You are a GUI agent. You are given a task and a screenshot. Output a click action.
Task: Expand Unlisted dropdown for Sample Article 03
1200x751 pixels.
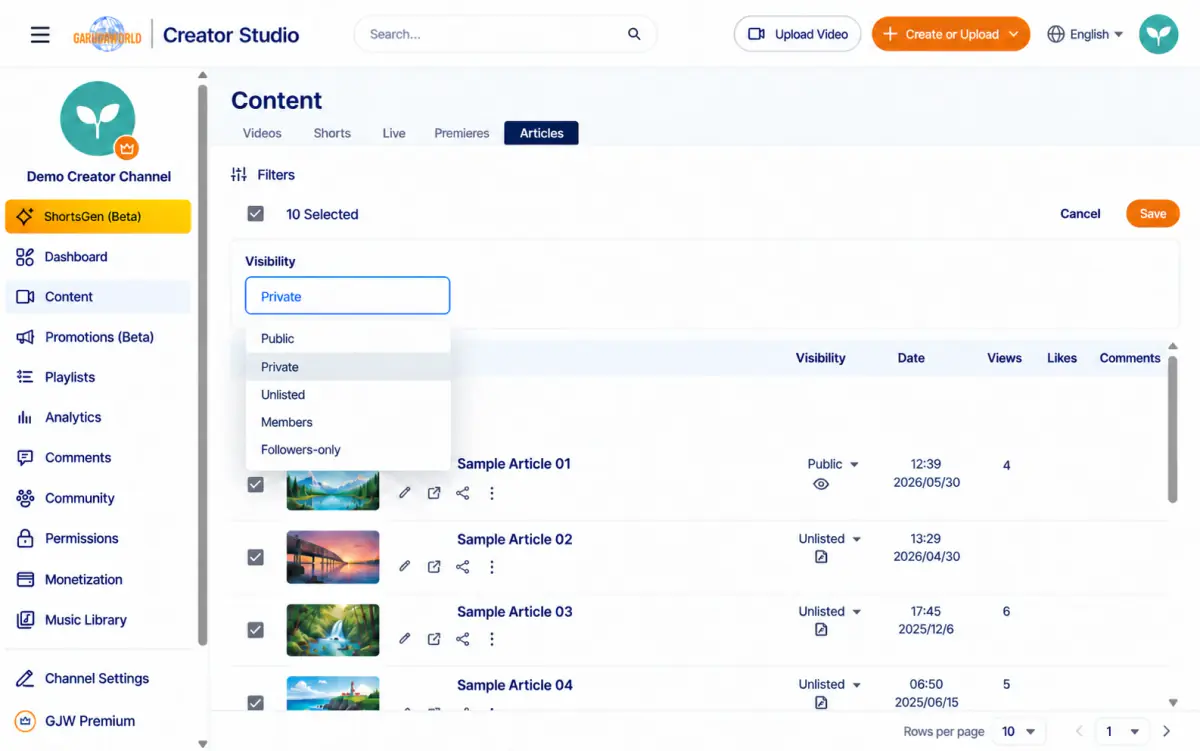(857, 612)
